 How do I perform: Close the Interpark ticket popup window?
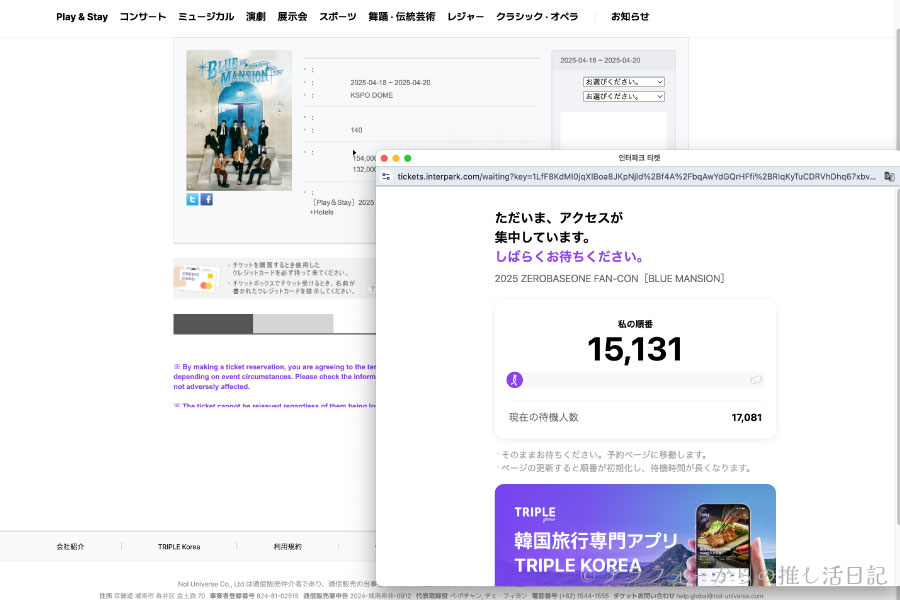coord(385,158)
